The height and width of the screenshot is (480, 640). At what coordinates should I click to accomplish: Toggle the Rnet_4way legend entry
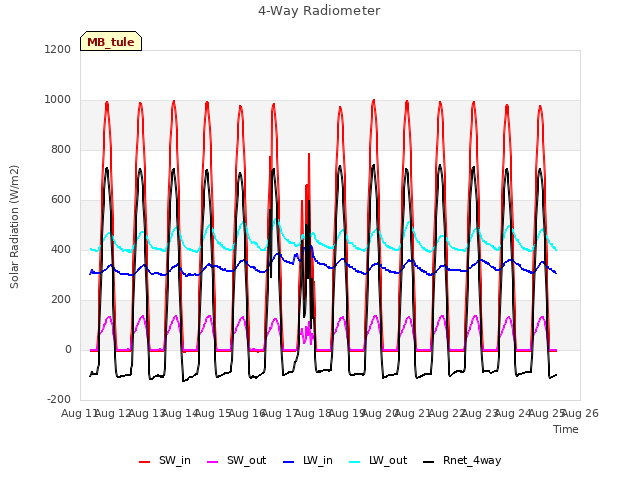coord(462,461)
